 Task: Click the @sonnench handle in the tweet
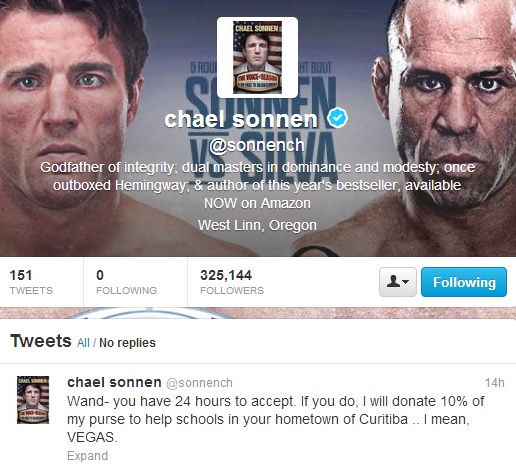coord(199,383)
